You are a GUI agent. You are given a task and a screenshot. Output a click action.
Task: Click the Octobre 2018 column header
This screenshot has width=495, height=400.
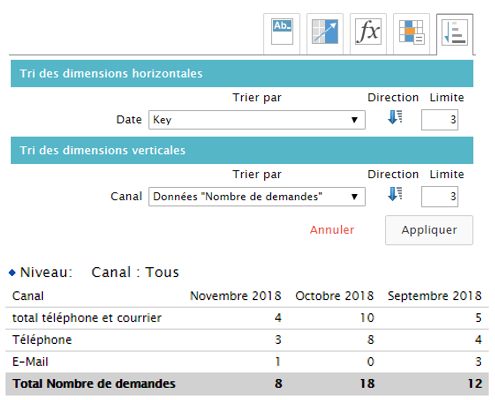(334, 296)
